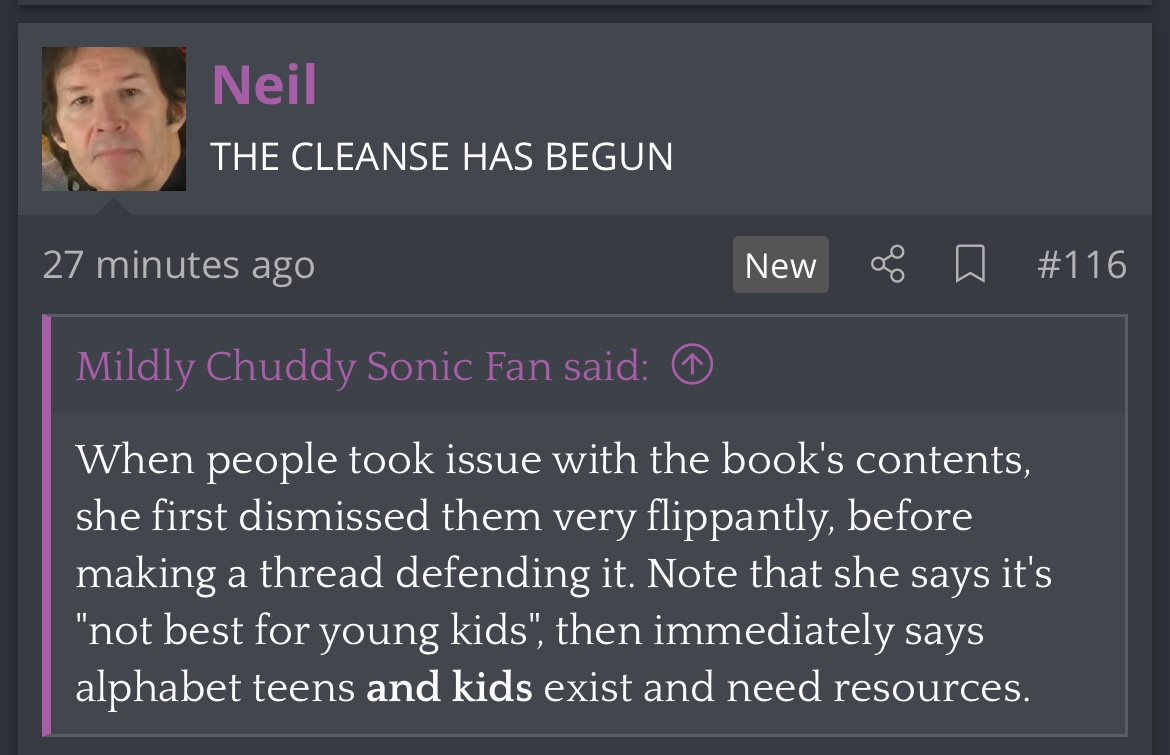Viewport: 1170px width, 755px height.
Task: Open permalink for post #116
Action: click(1080, 265)
